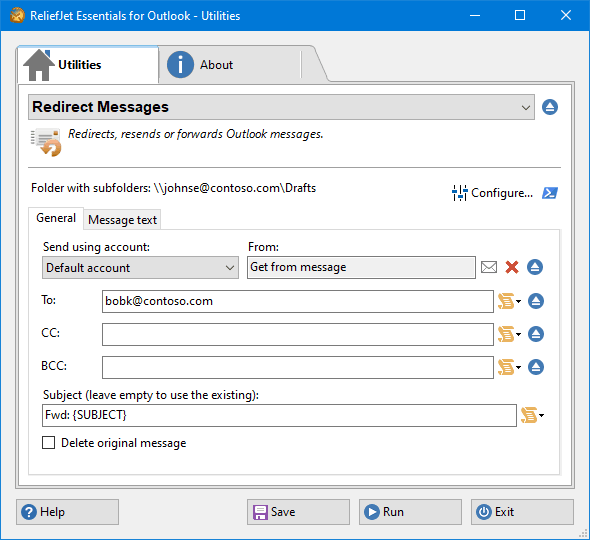This screenshot has height=540, width=590.
Task: Switch to the Message text tab
Action: [x=122, y=220]
